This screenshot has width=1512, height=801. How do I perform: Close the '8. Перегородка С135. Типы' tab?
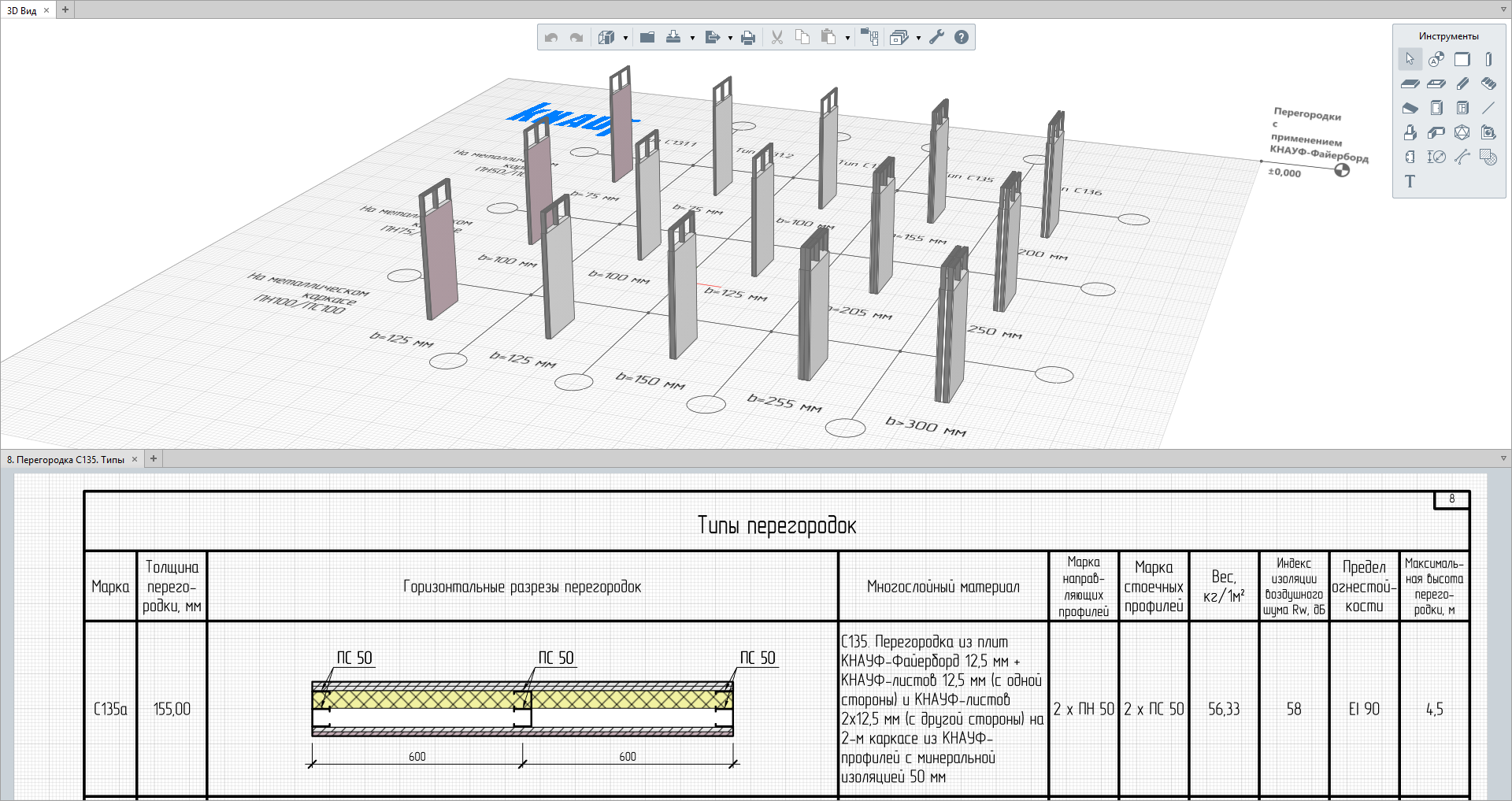coord(135,459)
